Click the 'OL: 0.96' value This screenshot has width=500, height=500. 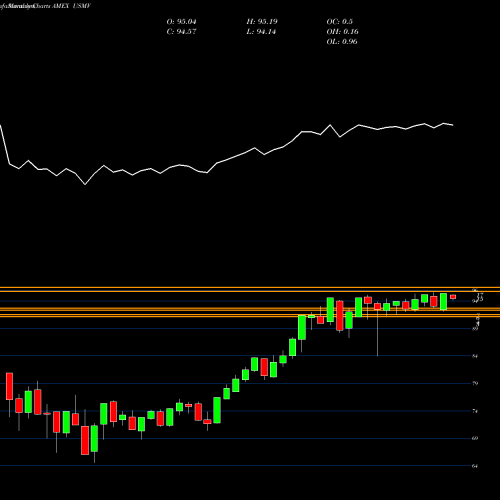[342, 42]
